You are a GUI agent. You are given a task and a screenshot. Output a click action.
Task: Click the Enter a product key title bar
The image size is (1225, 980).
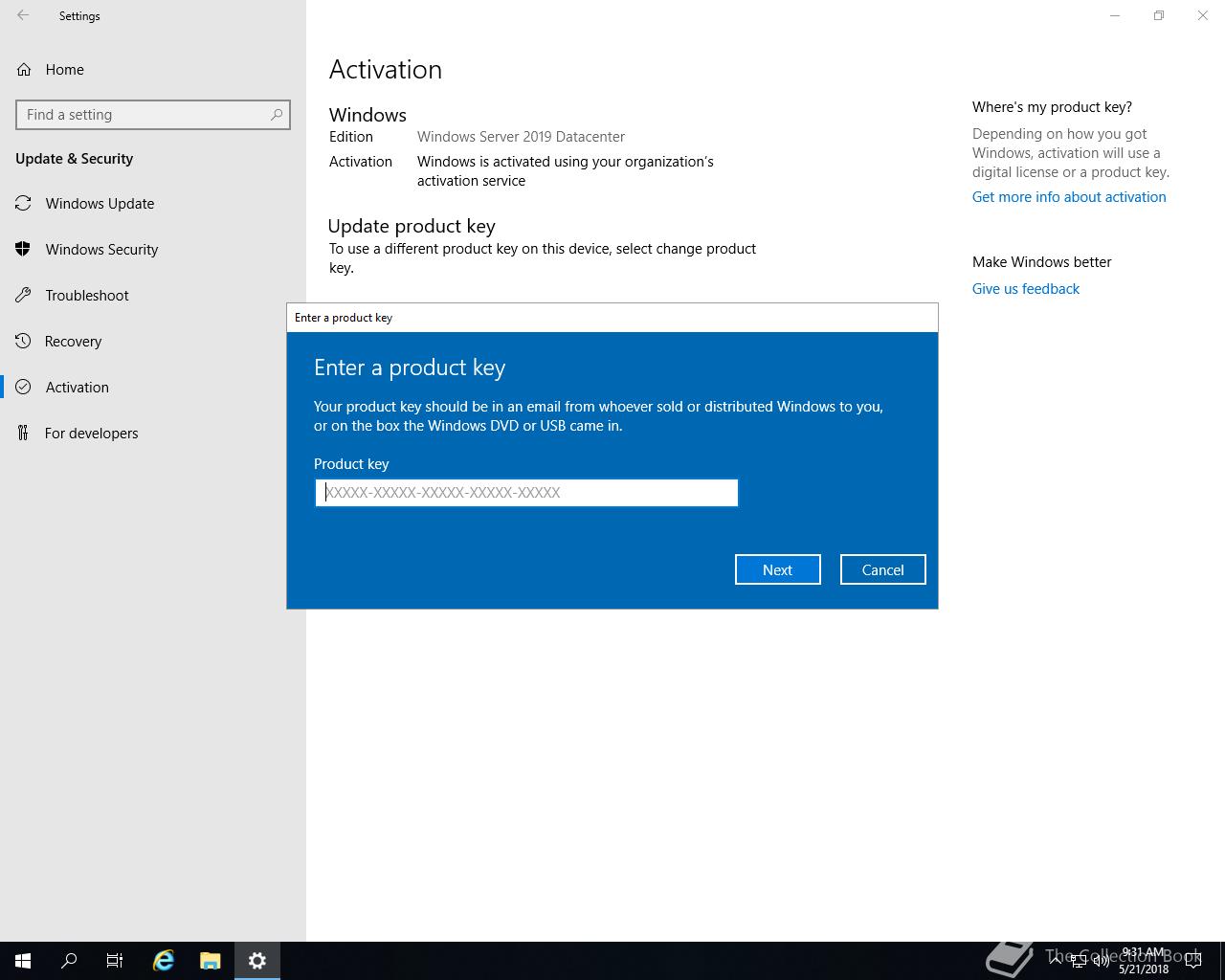(x=612, y=318)
